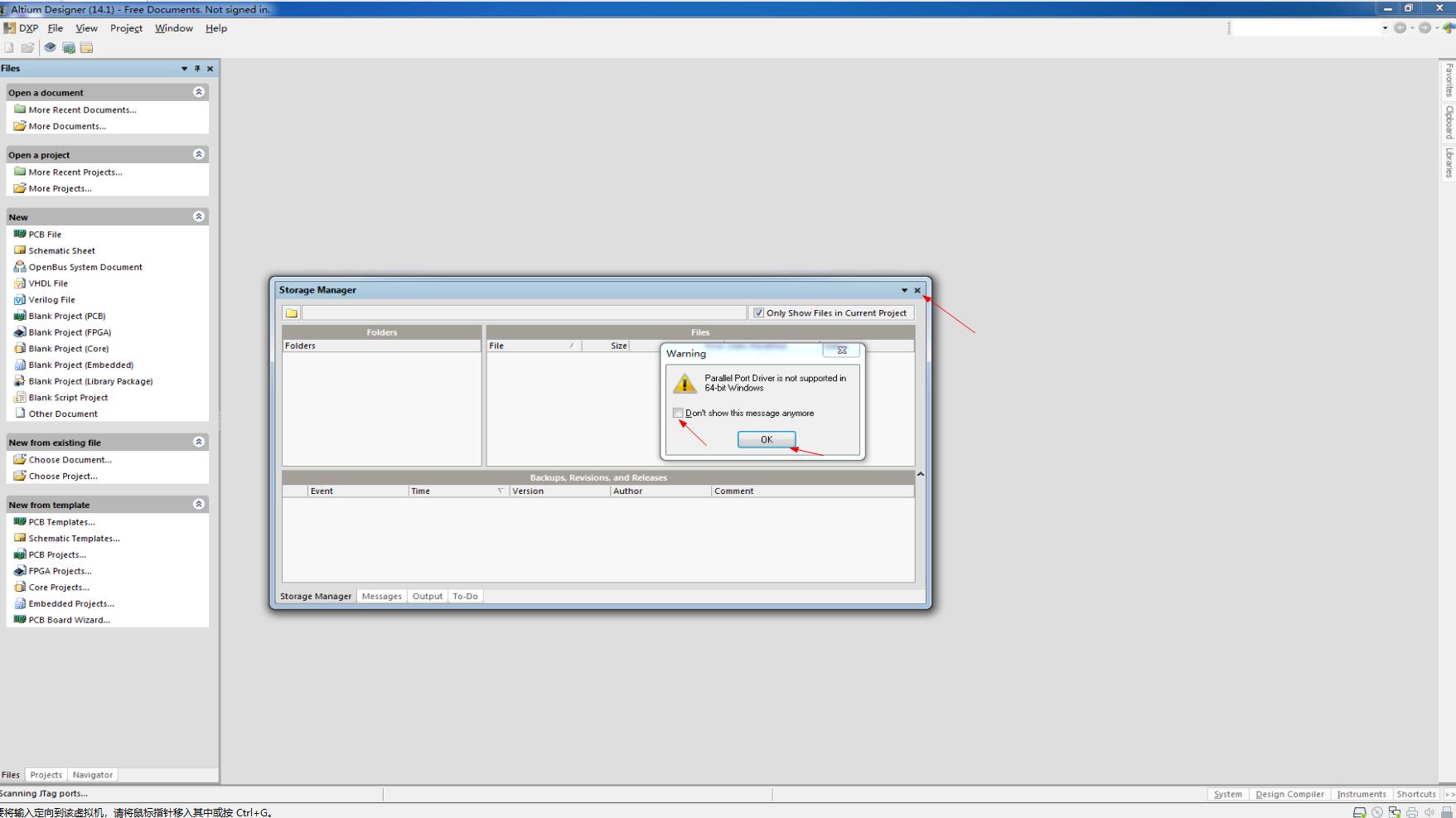Uncheck Only Show Files in Current Project
The height and width of the screenshot is (818, 1456).
pyautogui.click(x=758, y=312)
